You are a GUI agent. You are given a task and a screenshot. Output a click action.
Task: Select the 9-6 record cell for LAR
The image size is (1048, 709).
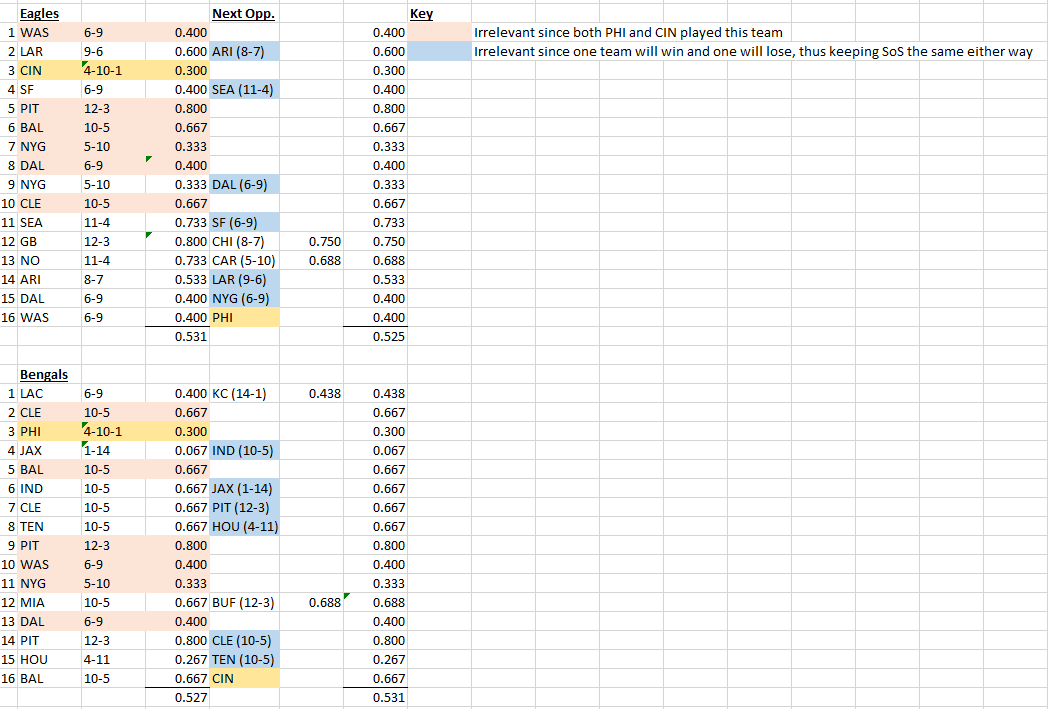point(114,51)
